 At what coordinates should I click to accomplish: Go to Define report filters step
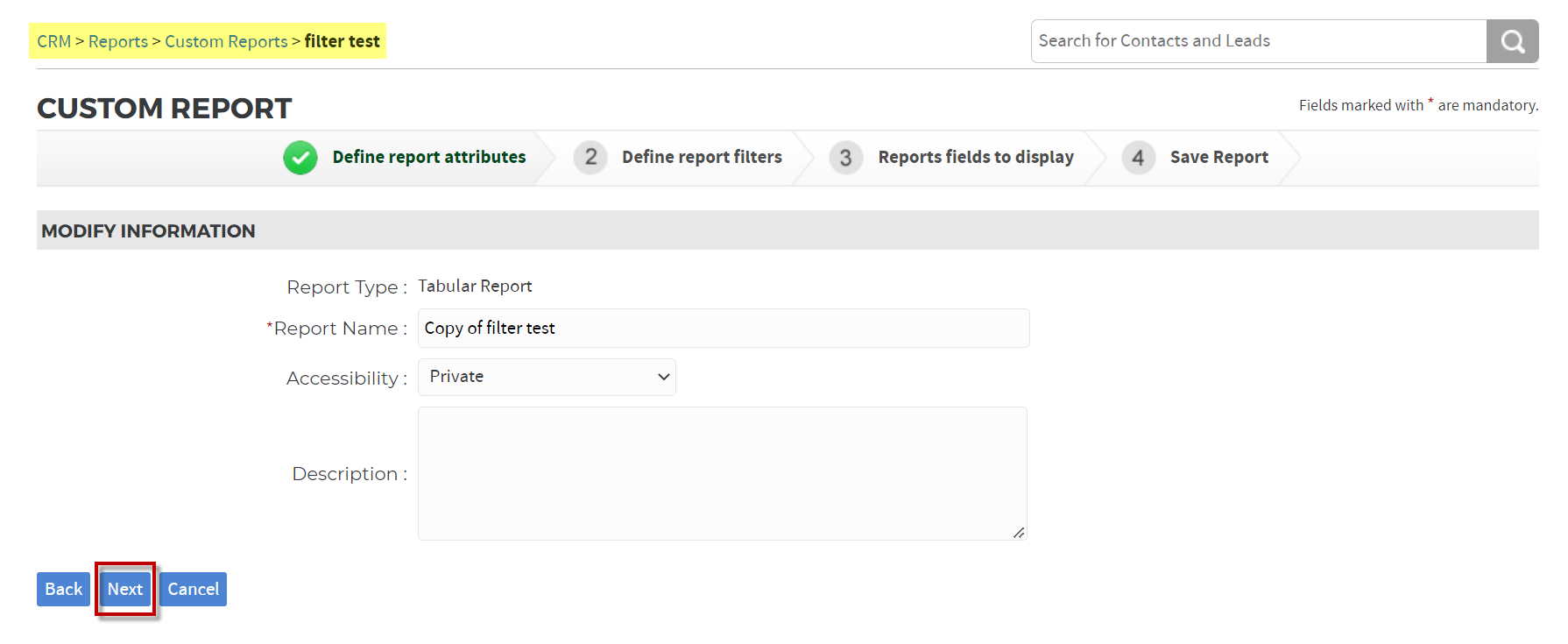click(x=702, y=157)
